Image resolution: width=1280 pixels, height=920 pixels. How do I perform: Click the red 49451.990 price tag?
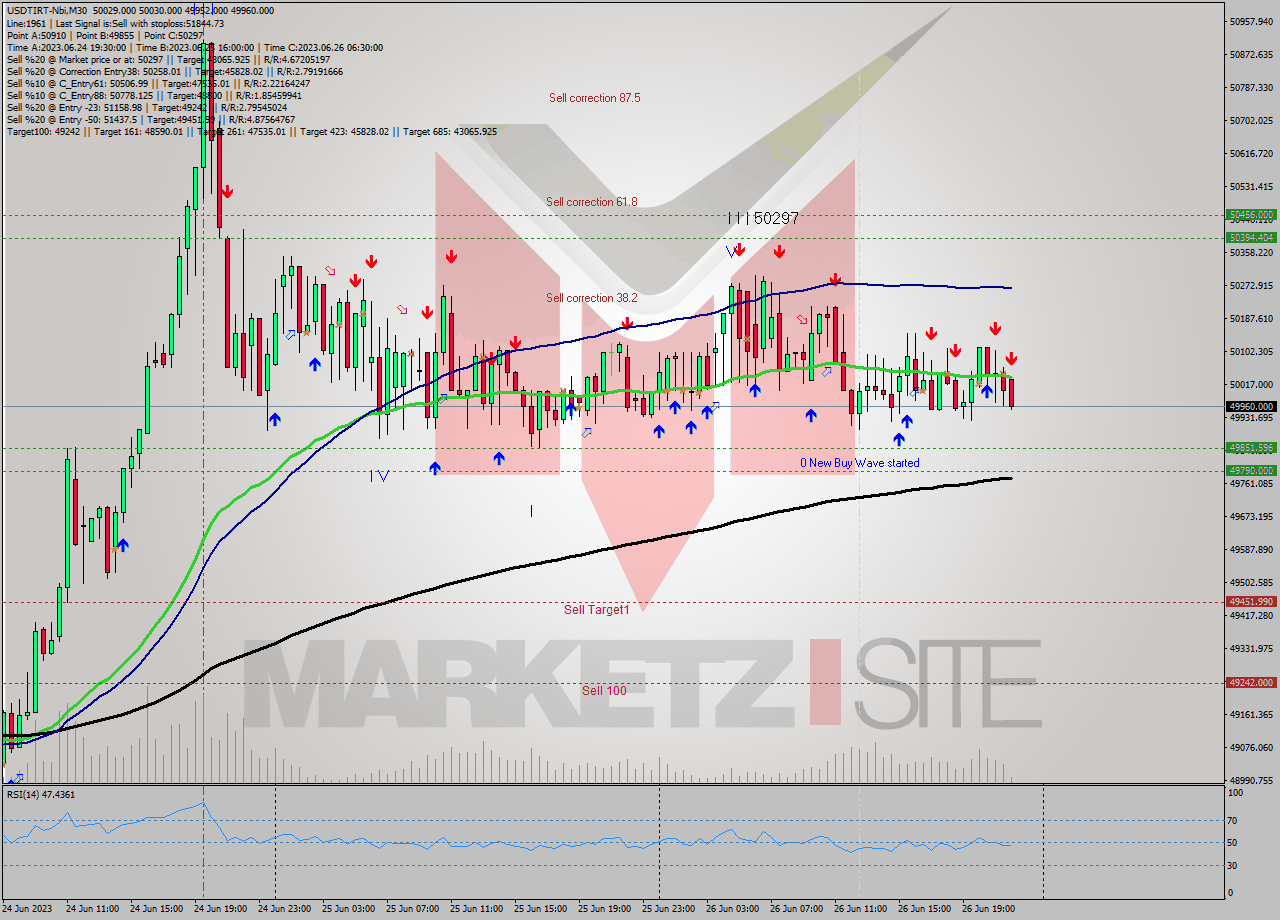tap(1251, 601)
